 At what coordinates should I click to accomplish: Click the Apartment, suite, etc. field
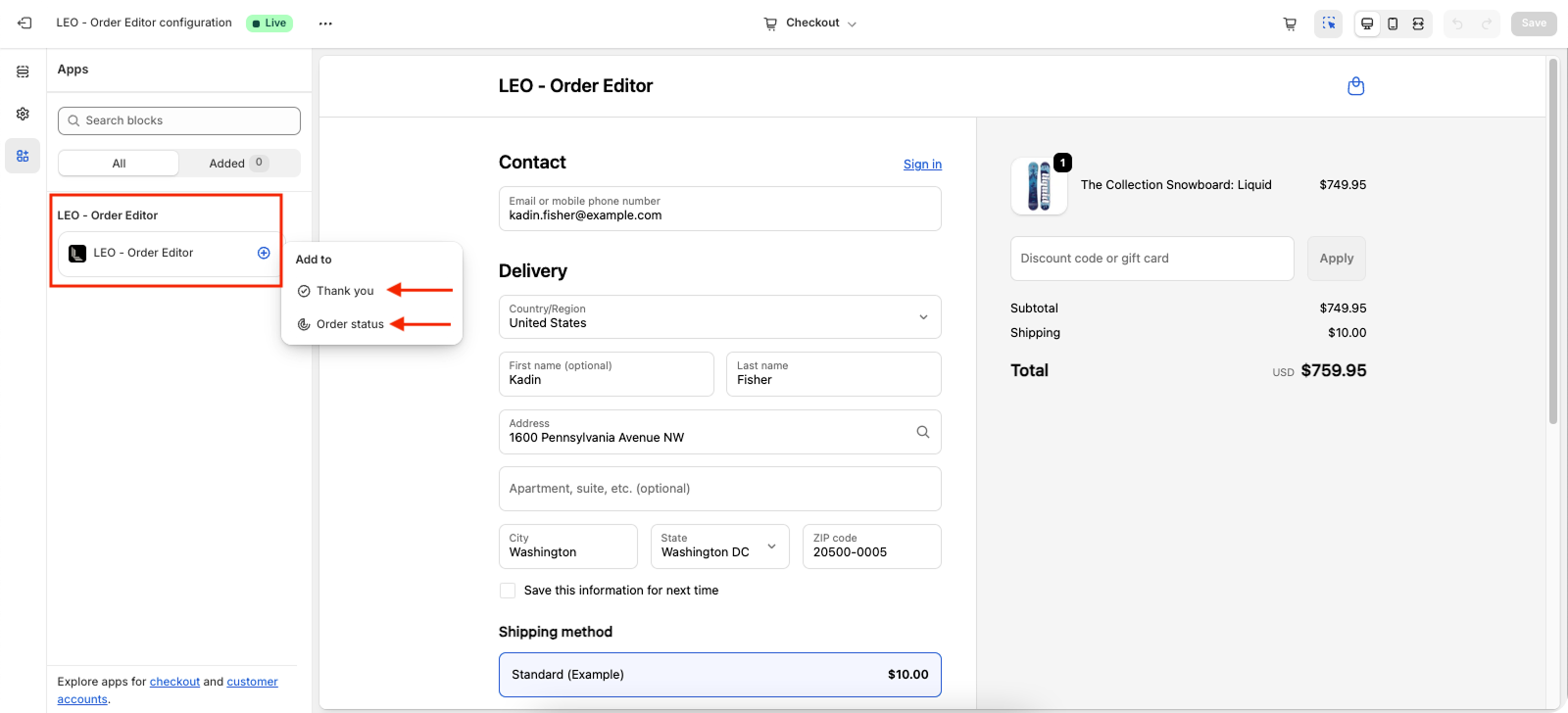tap(720, 489)
